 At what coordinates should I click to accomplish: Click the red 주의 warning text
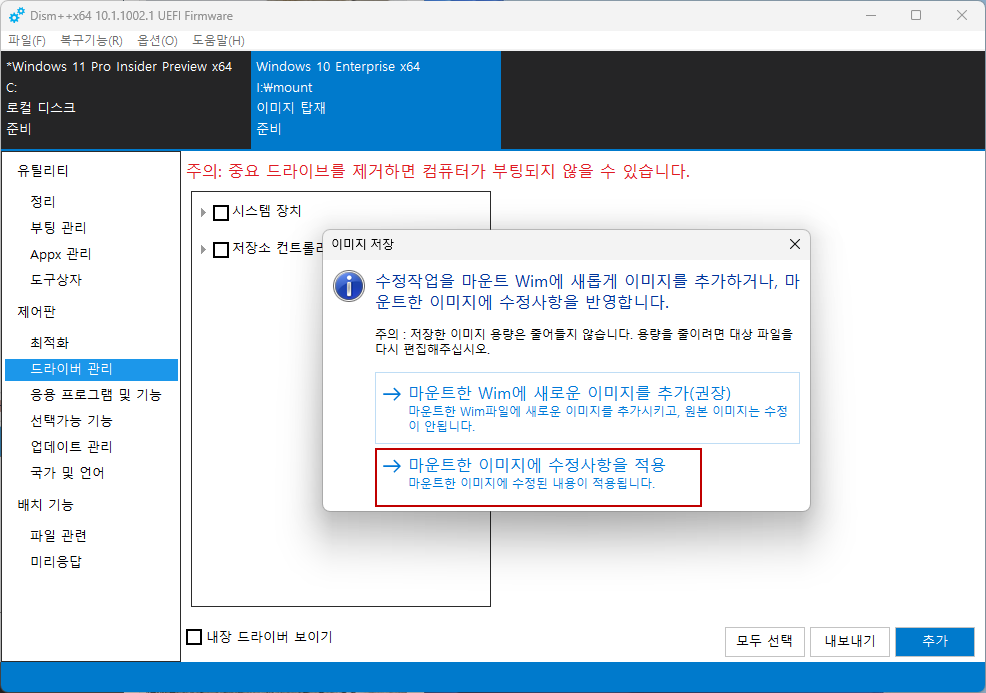pyautogui.click(x=438, y=170)
